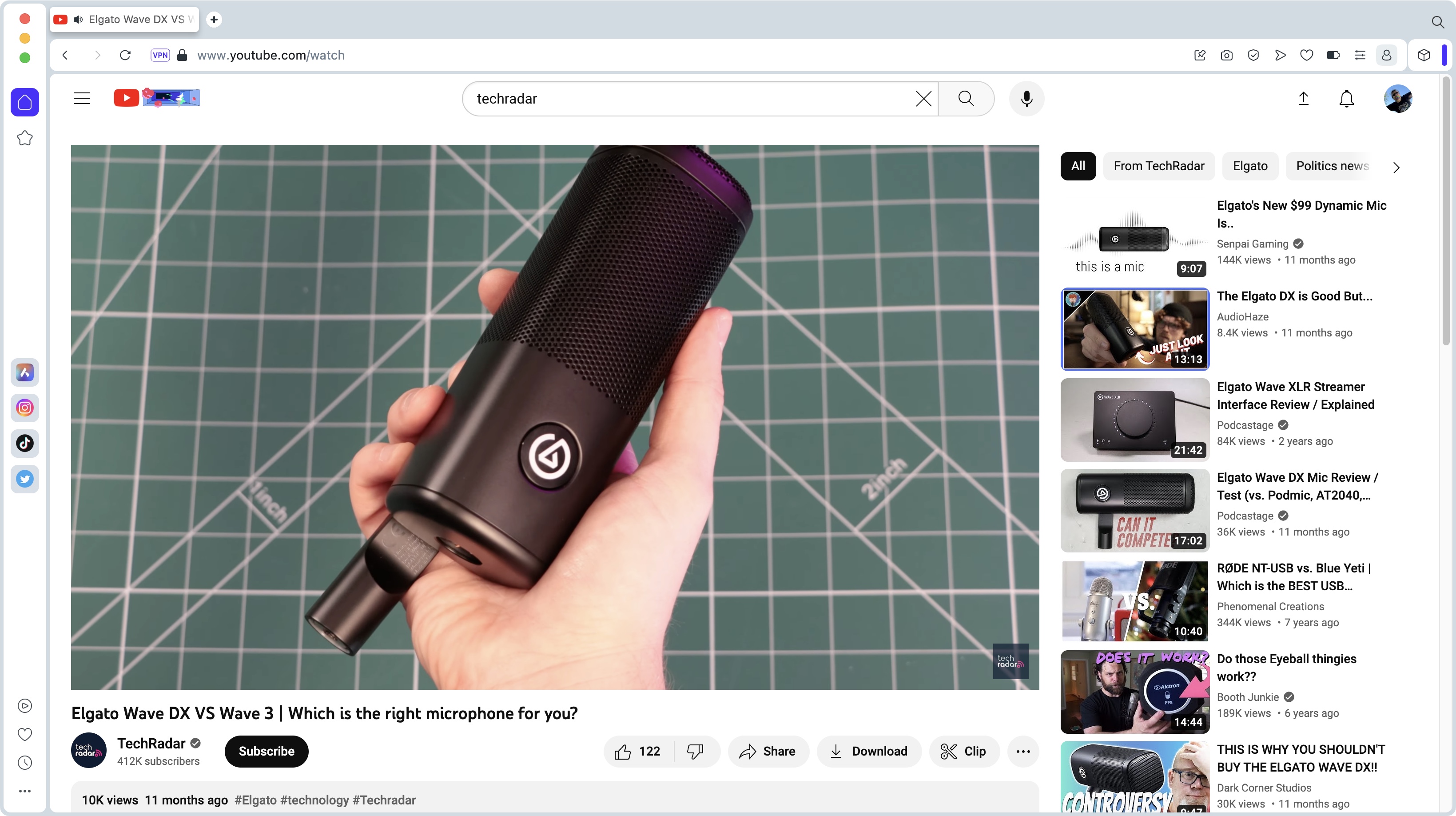Open the sidebar three-dots menu
1456x816 pixels.
click(25, 791)
